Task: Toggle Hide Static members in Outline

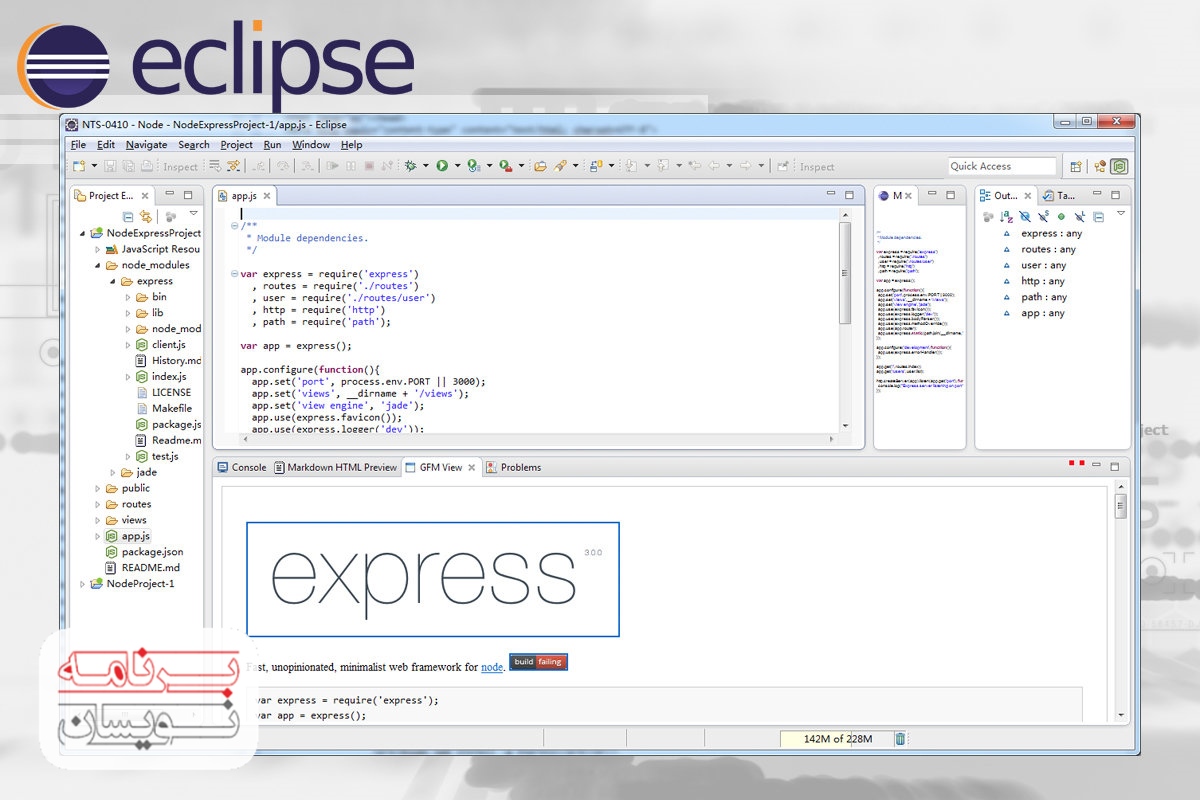Action: point(1044,217)
